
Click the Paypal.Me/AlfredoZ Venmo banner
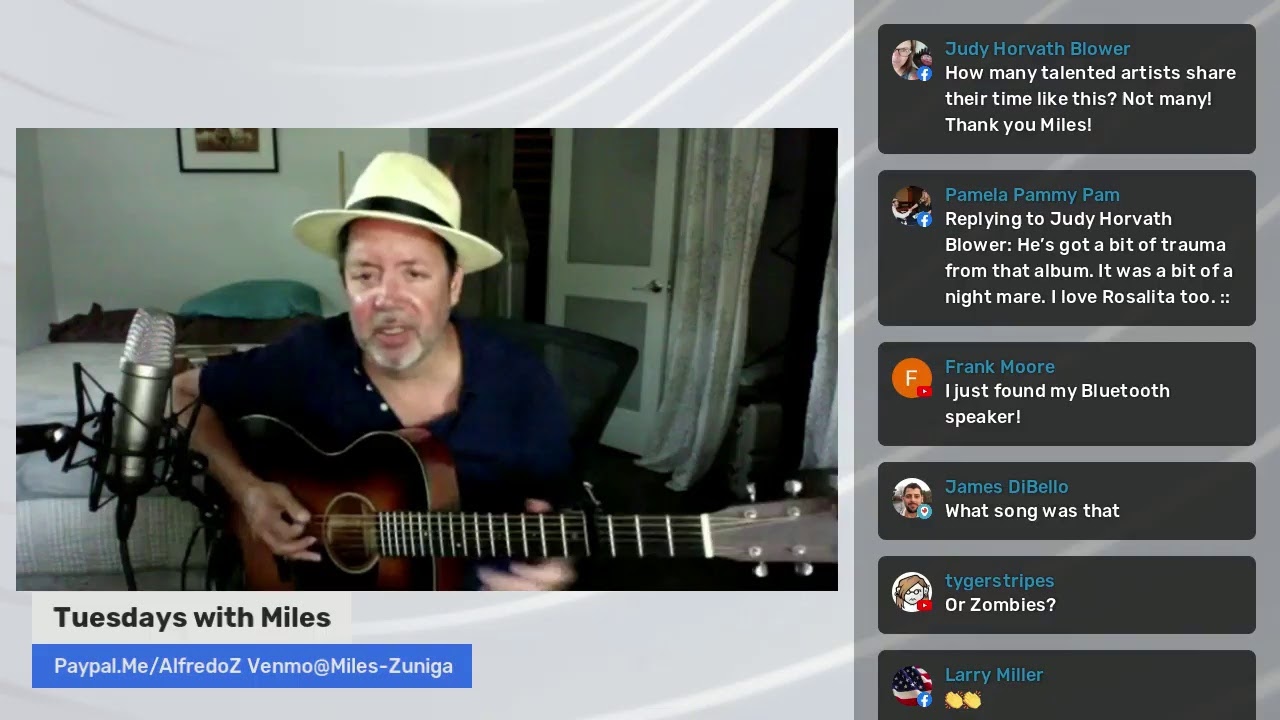[x=252, y=666]
